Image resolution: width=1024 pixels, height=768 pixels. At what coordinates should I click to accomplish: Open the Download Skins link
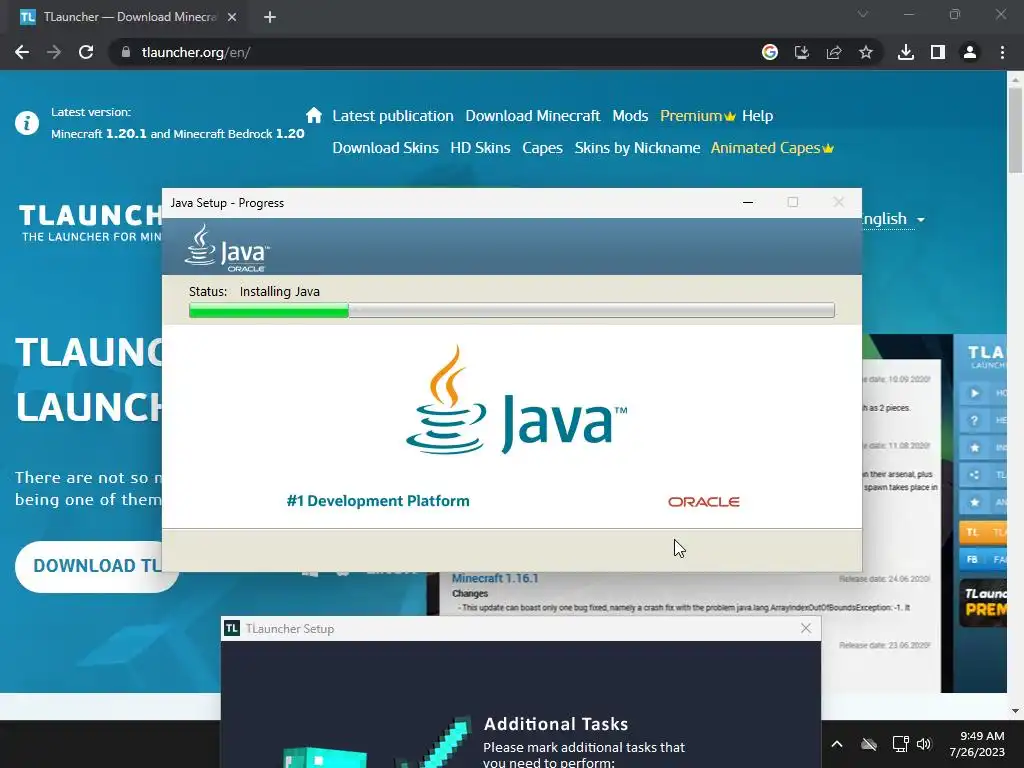tap(385, 148)
